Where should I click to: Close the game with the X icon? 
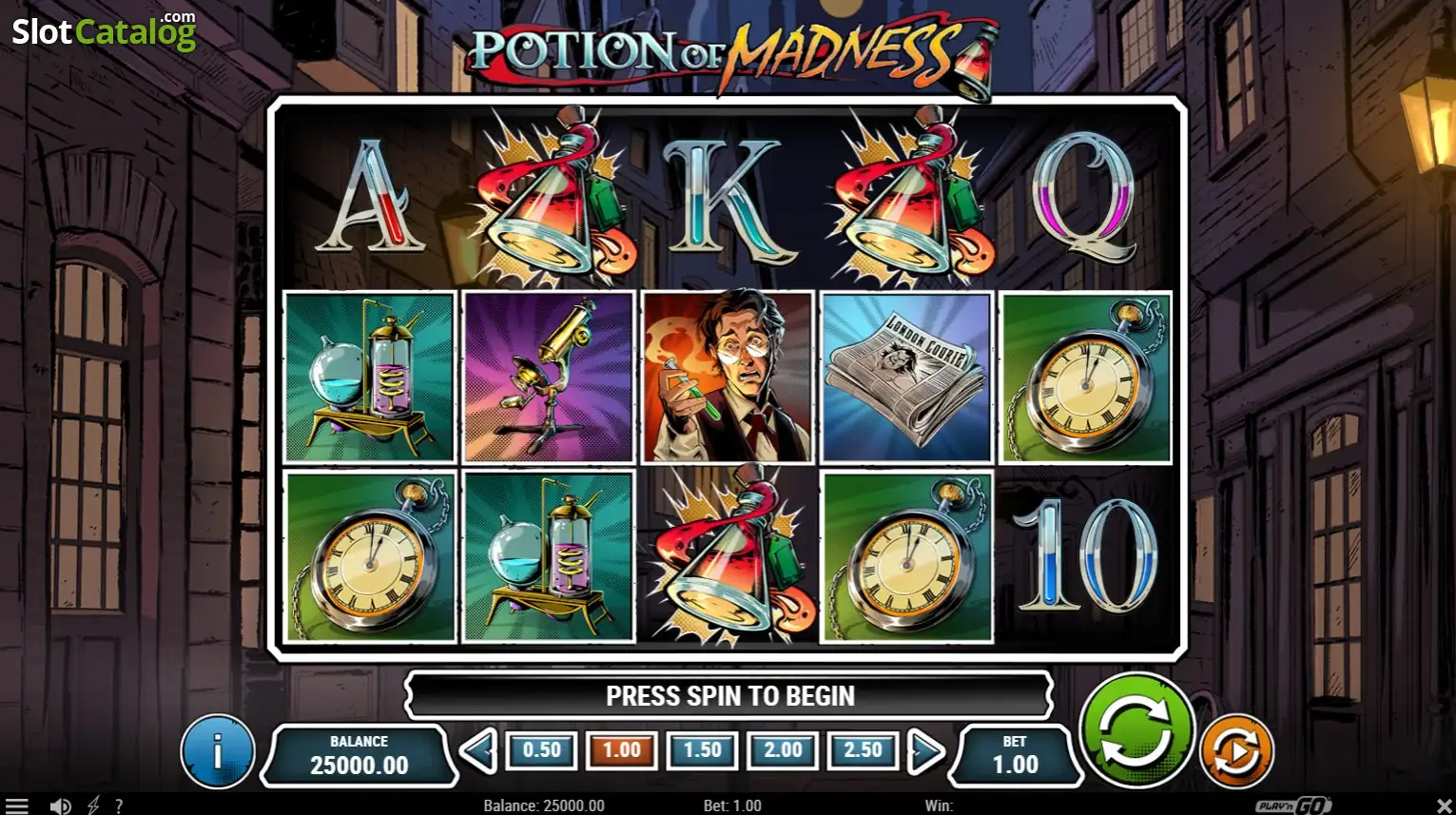click(x=1444, y=805)
